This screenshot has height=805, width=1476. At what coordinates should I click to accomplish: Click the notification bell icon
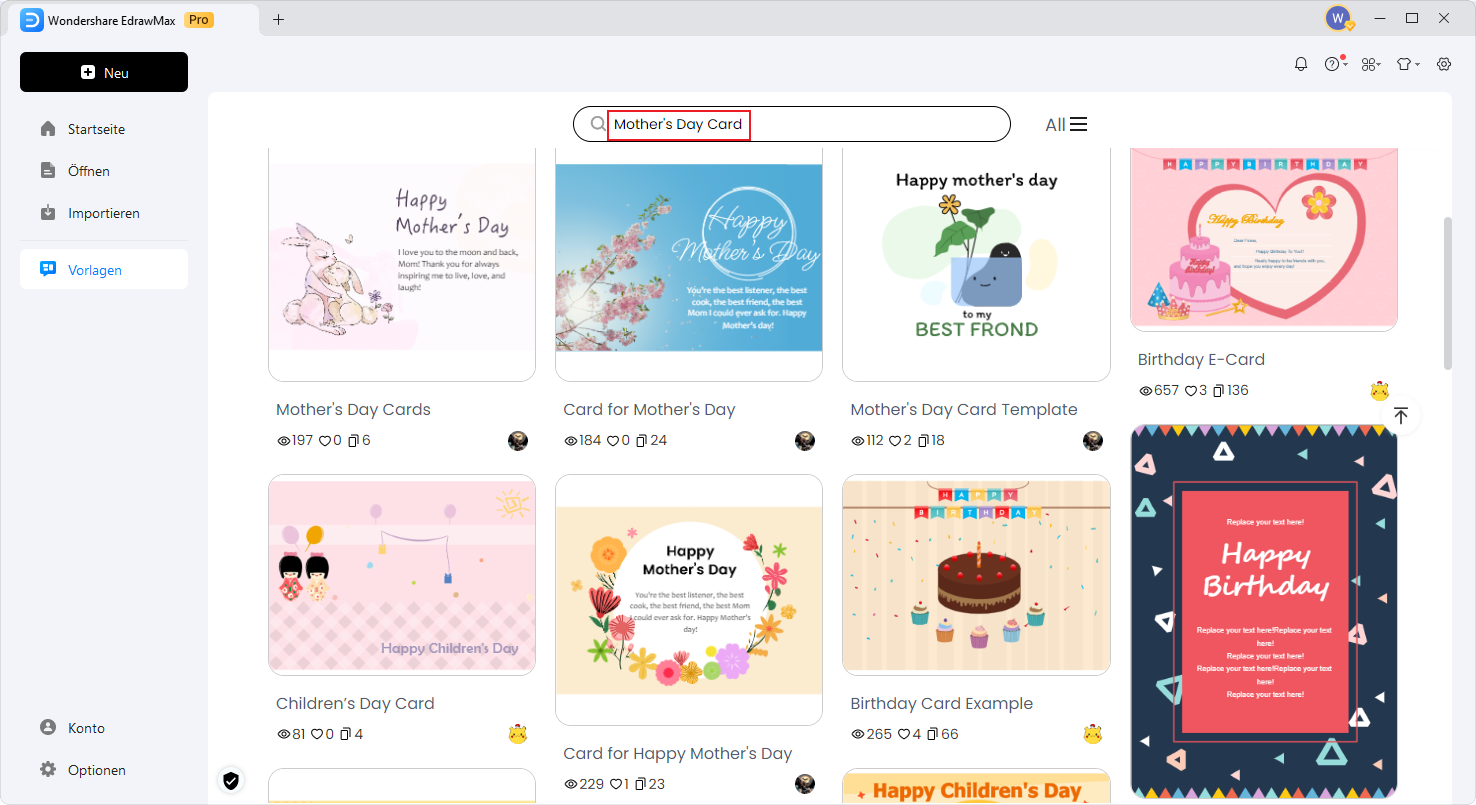pos(1300,64)
